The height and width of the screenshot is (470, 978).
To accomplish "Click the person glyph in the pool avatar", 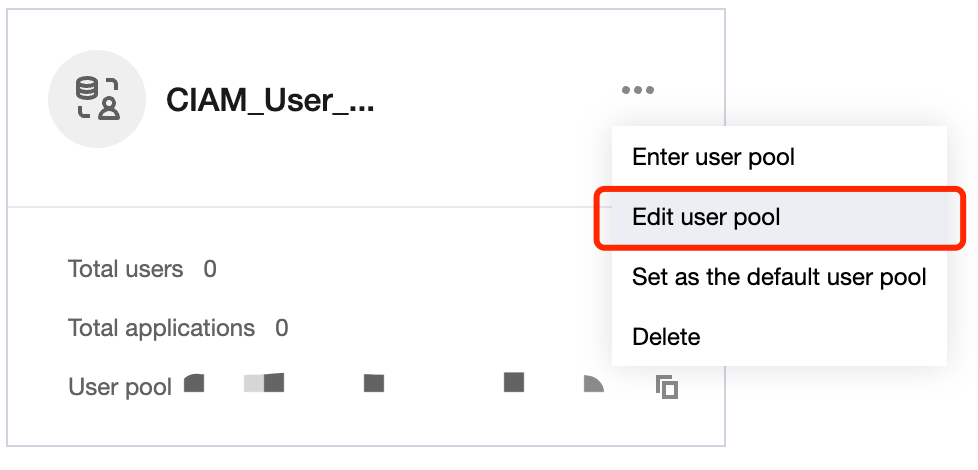I will pos(108,108).
